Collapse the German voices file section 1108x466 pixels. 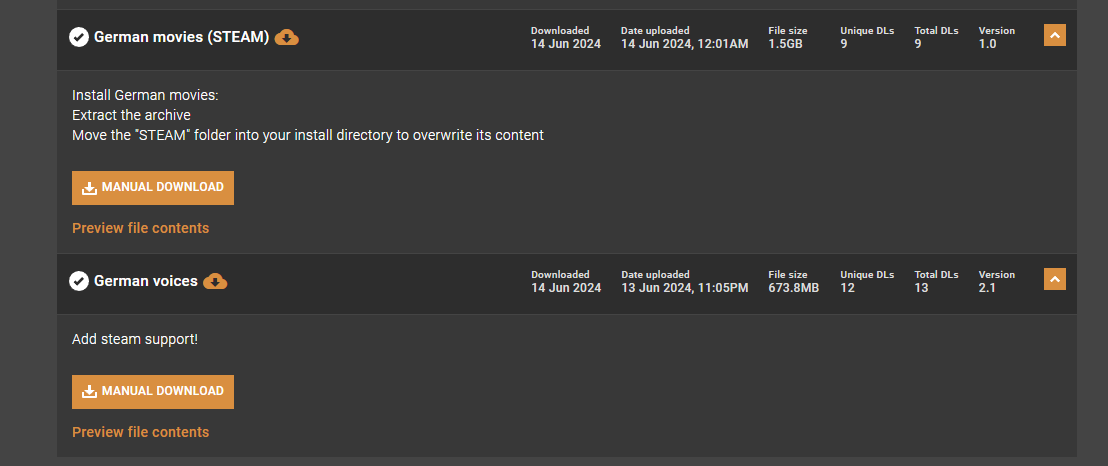click(1054, 279)
